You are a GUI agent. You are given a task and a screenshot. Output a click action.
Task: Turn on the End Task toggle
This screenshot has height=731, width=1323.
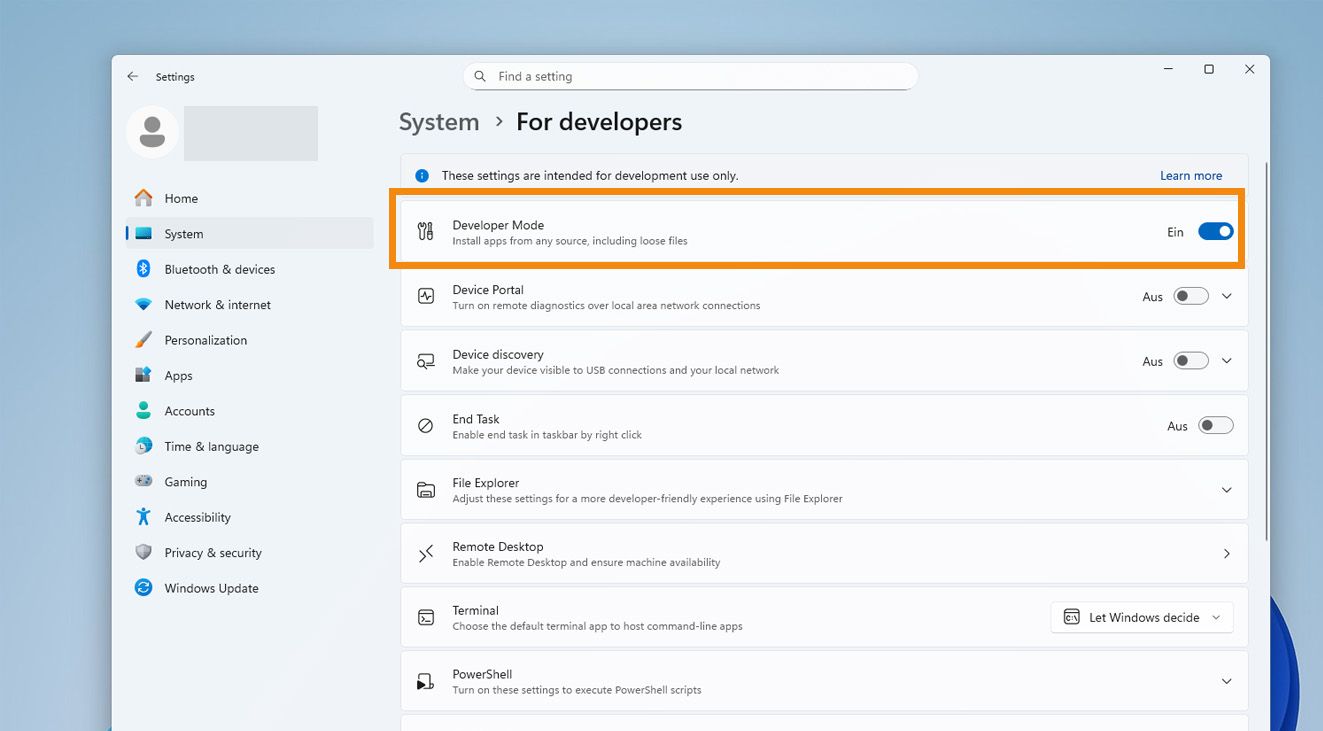(x=1216, y=426)
